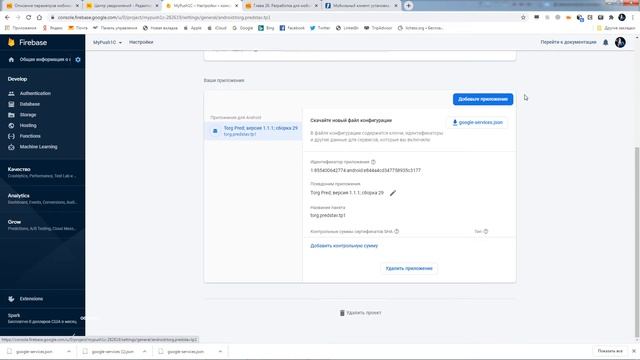Open the Chrome extensions puzzle icon
The image size is (640, 360).
point(611,18)
